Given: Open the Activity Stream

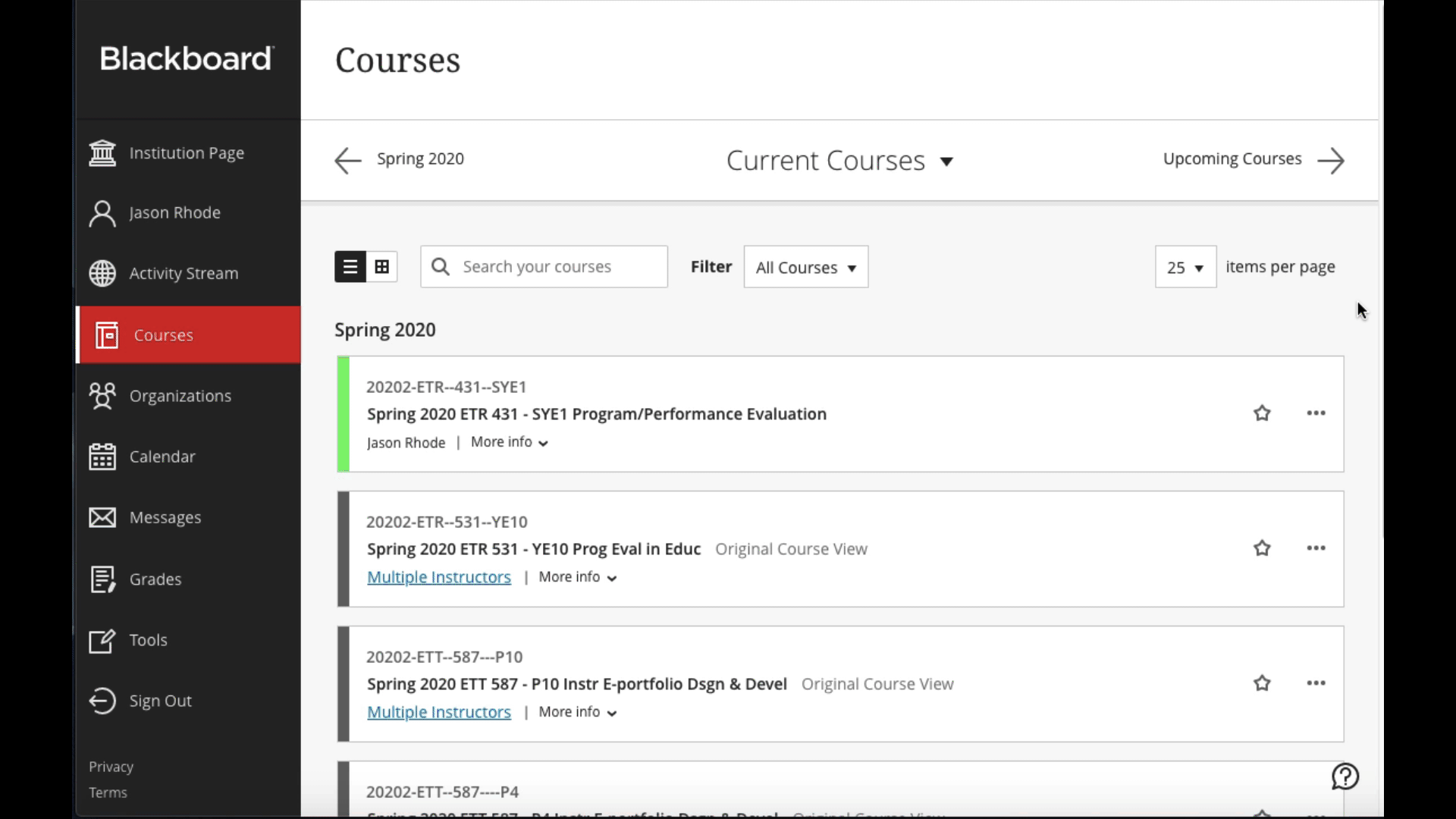Looking at the screenshot, I should point(183,274).
